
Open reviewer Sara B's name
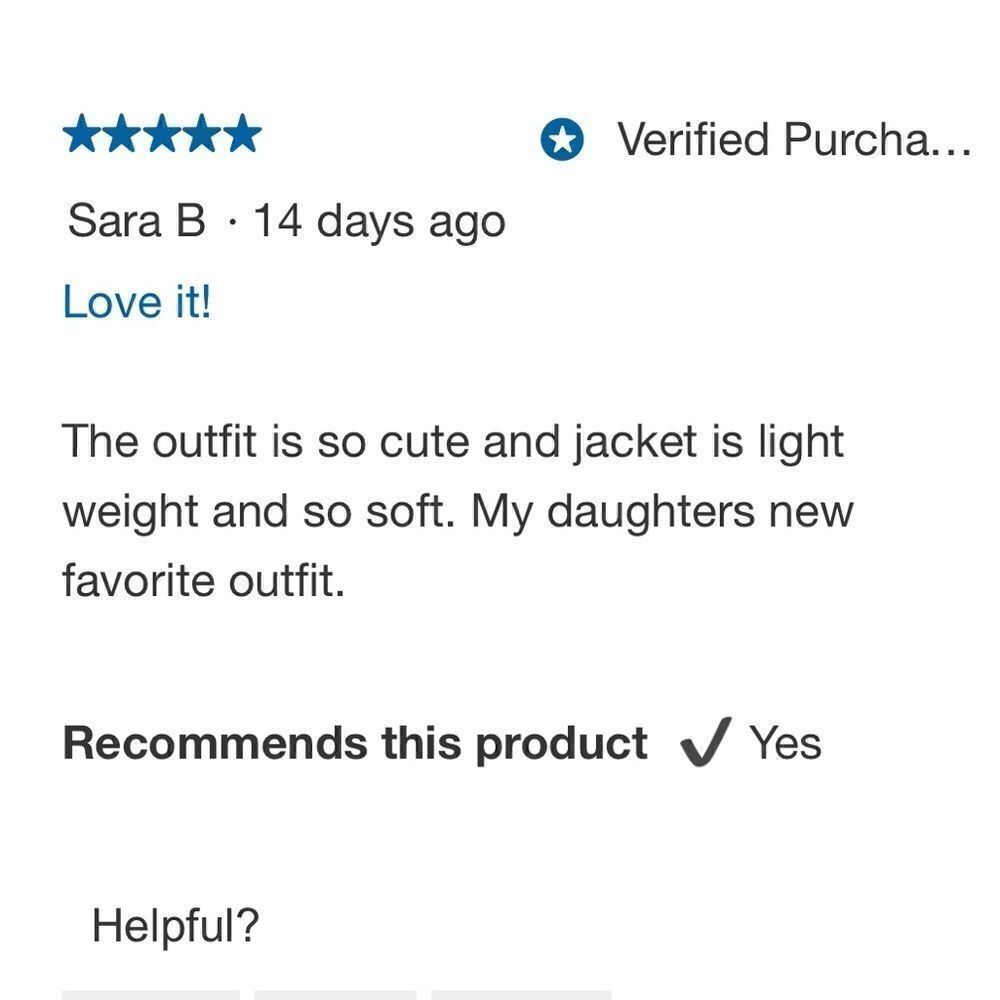136,221
